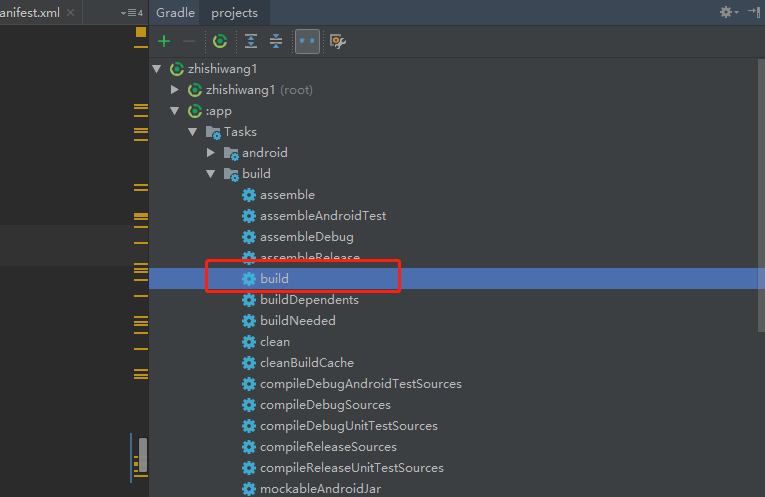The width and height of the screenshot is (765, 497).
Task: Click the Gradle panel vertical scrollbar
Action: pos(761,195)
